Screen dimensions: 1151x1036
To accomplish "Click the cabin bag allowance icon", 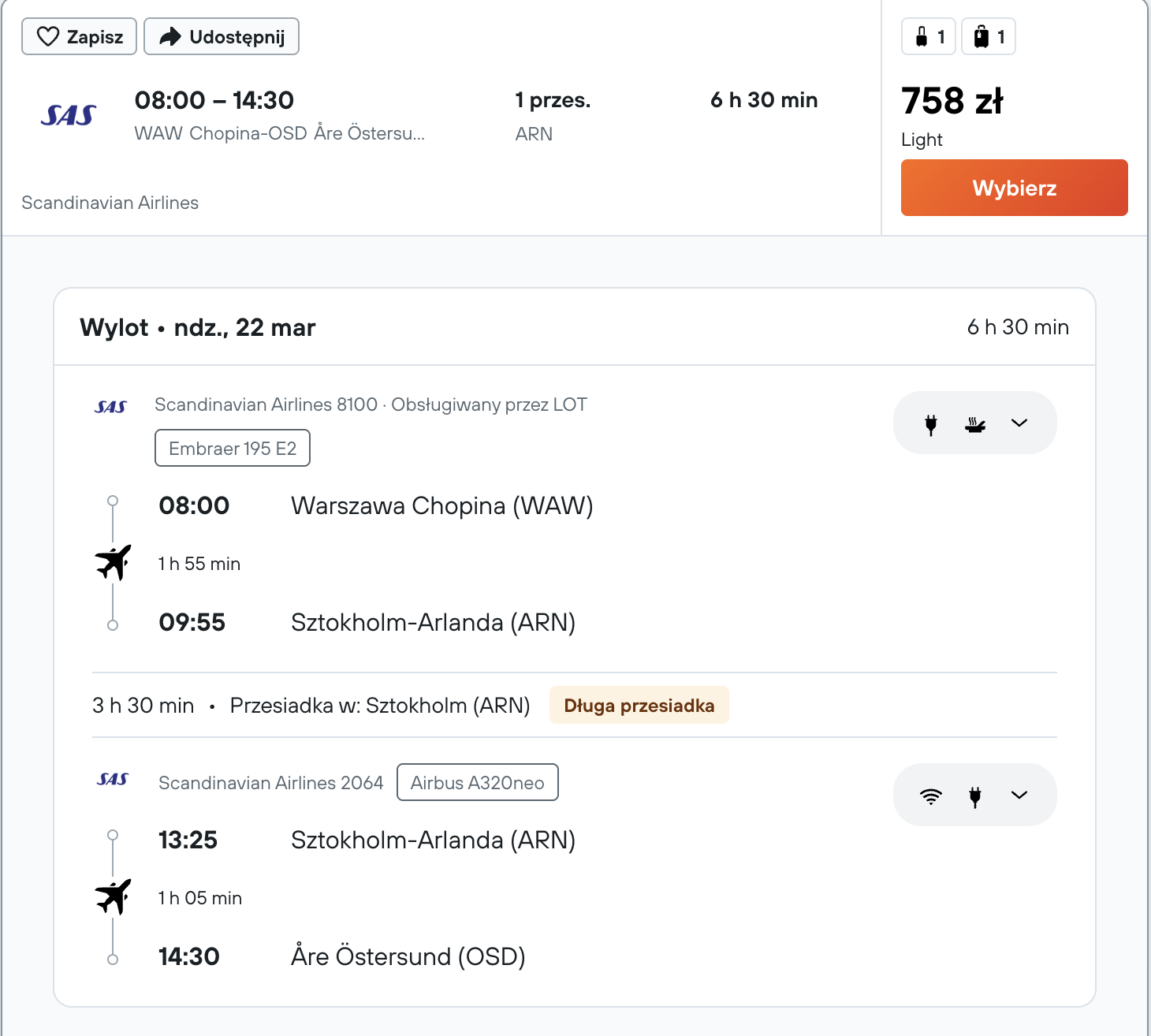I will click(x=921, y=37).
